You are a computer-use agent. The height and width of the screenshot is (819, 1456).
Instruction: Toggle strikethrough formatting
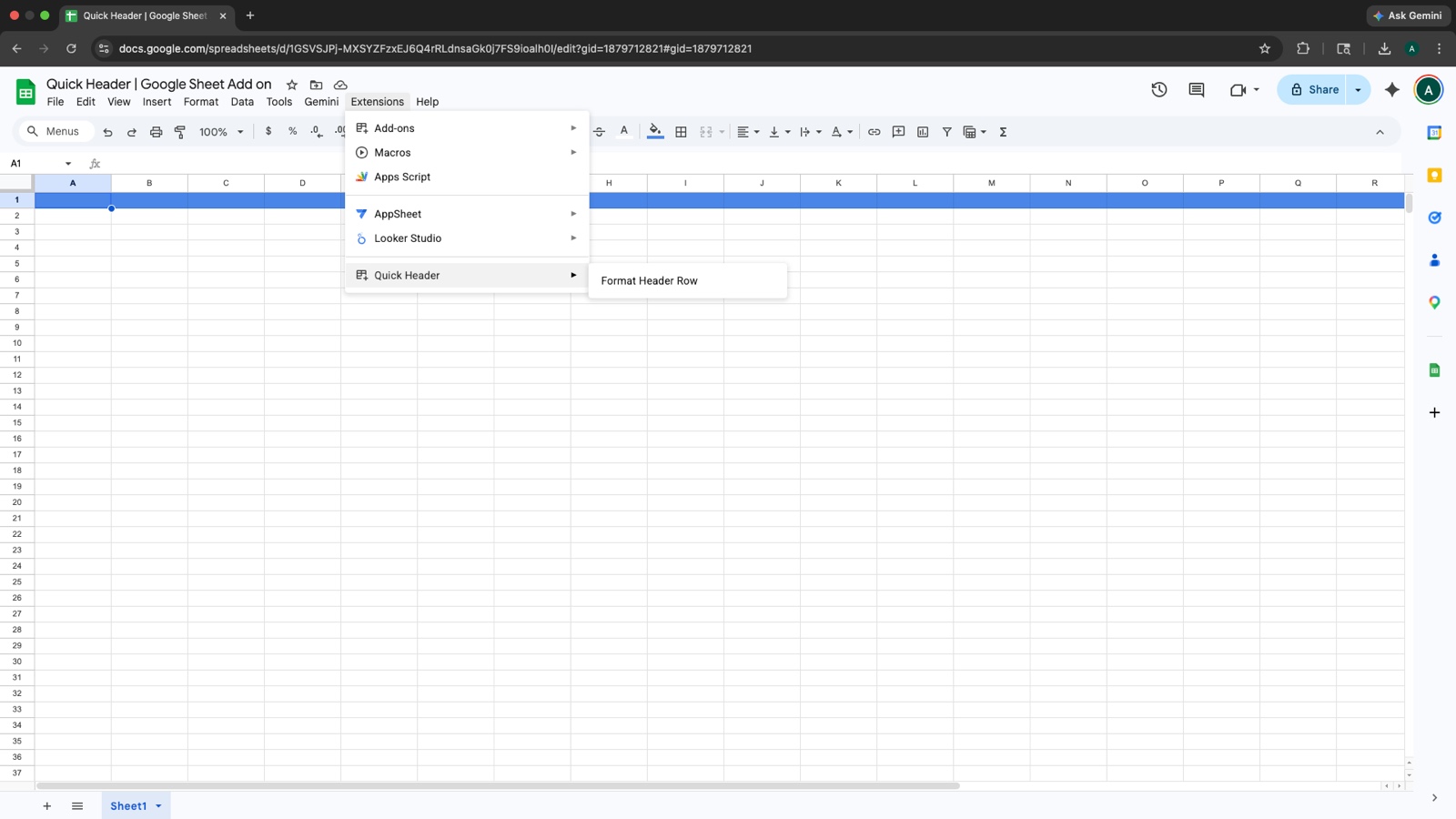pos(599,132)
